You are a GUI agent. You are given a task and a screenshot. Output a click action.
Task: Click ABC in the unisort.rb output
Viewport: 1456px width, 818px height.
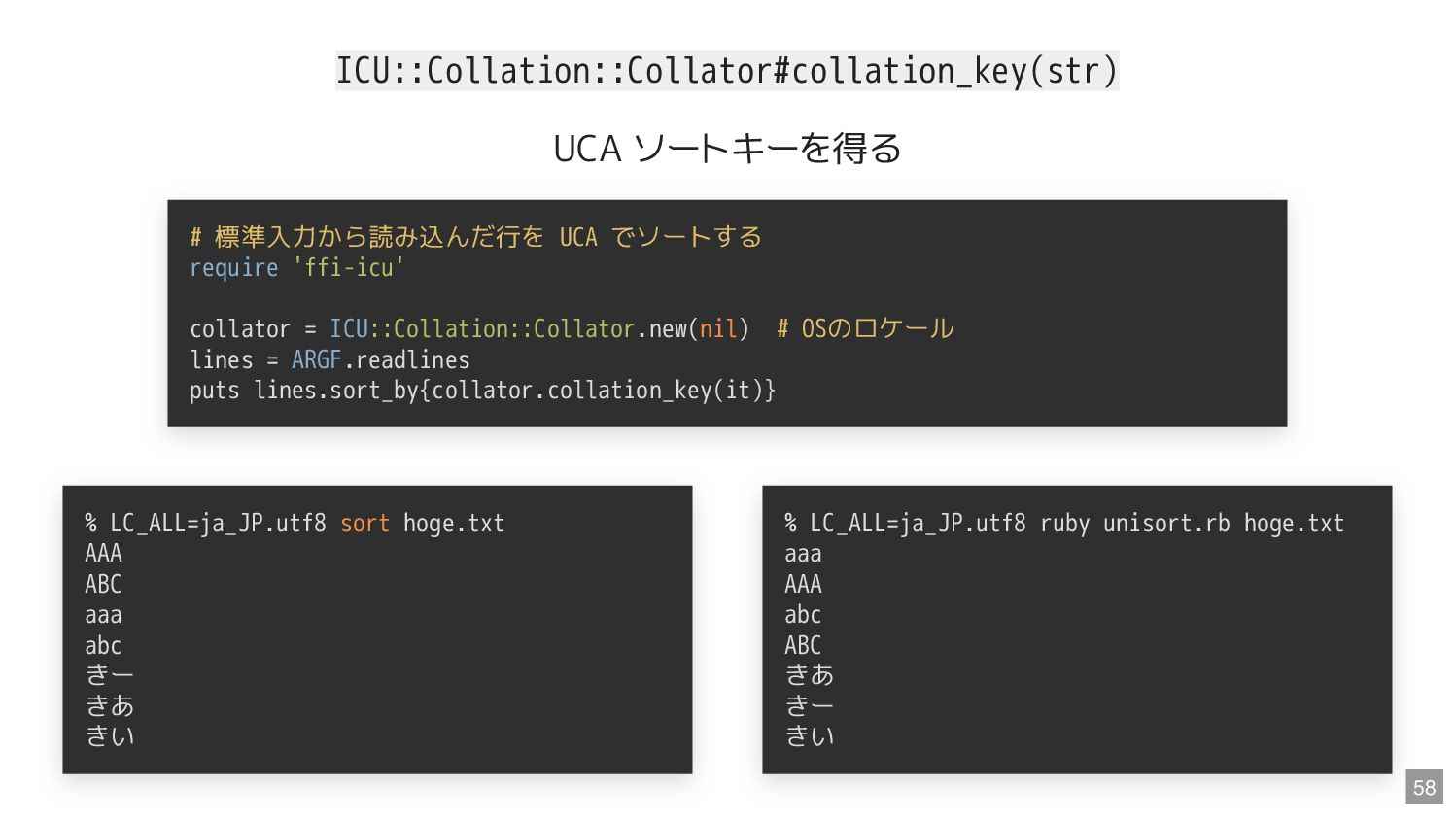tap(803, 645)
